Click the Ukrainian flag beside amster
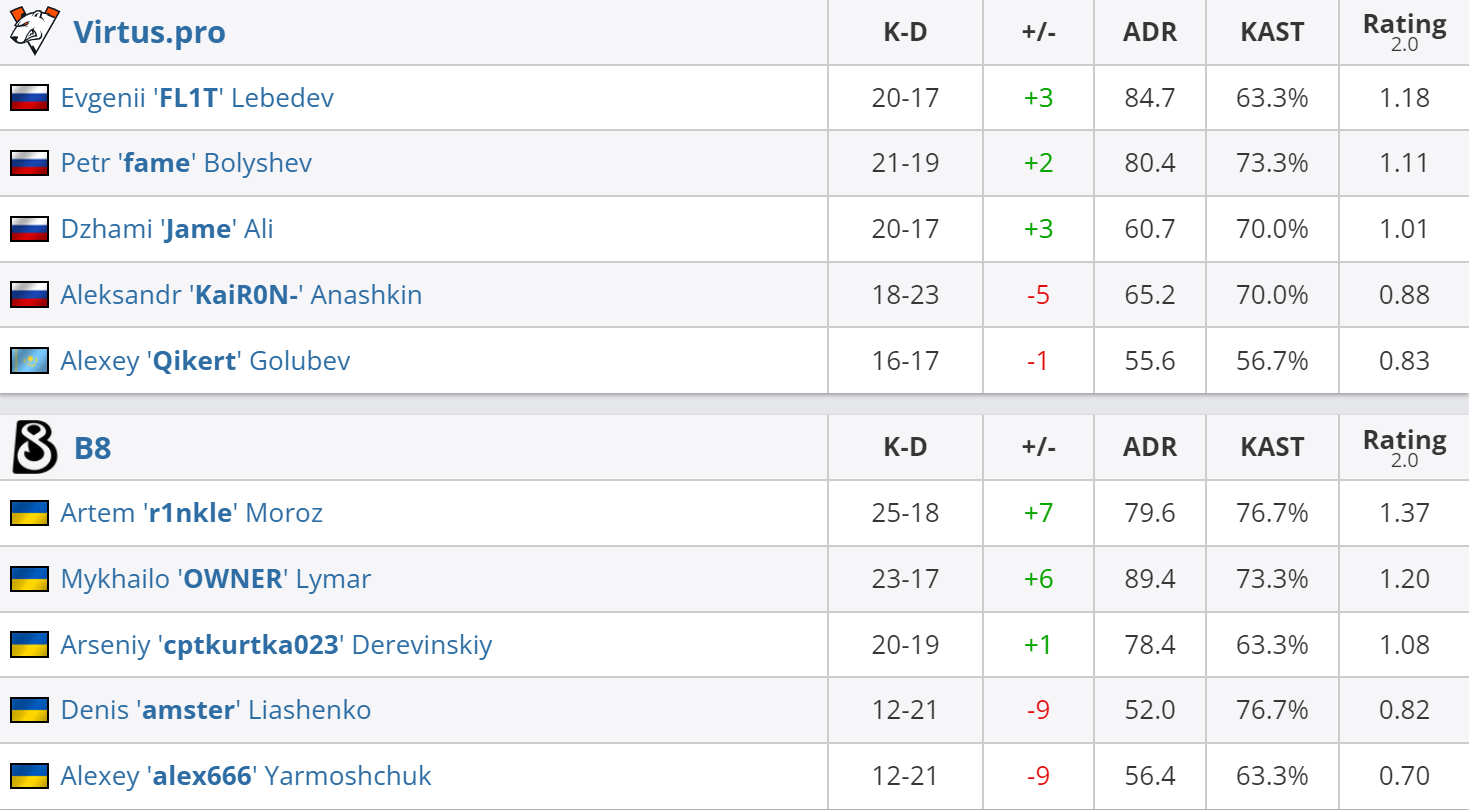The height and width of the screenshot is (810, 1469). click(30, 710)
